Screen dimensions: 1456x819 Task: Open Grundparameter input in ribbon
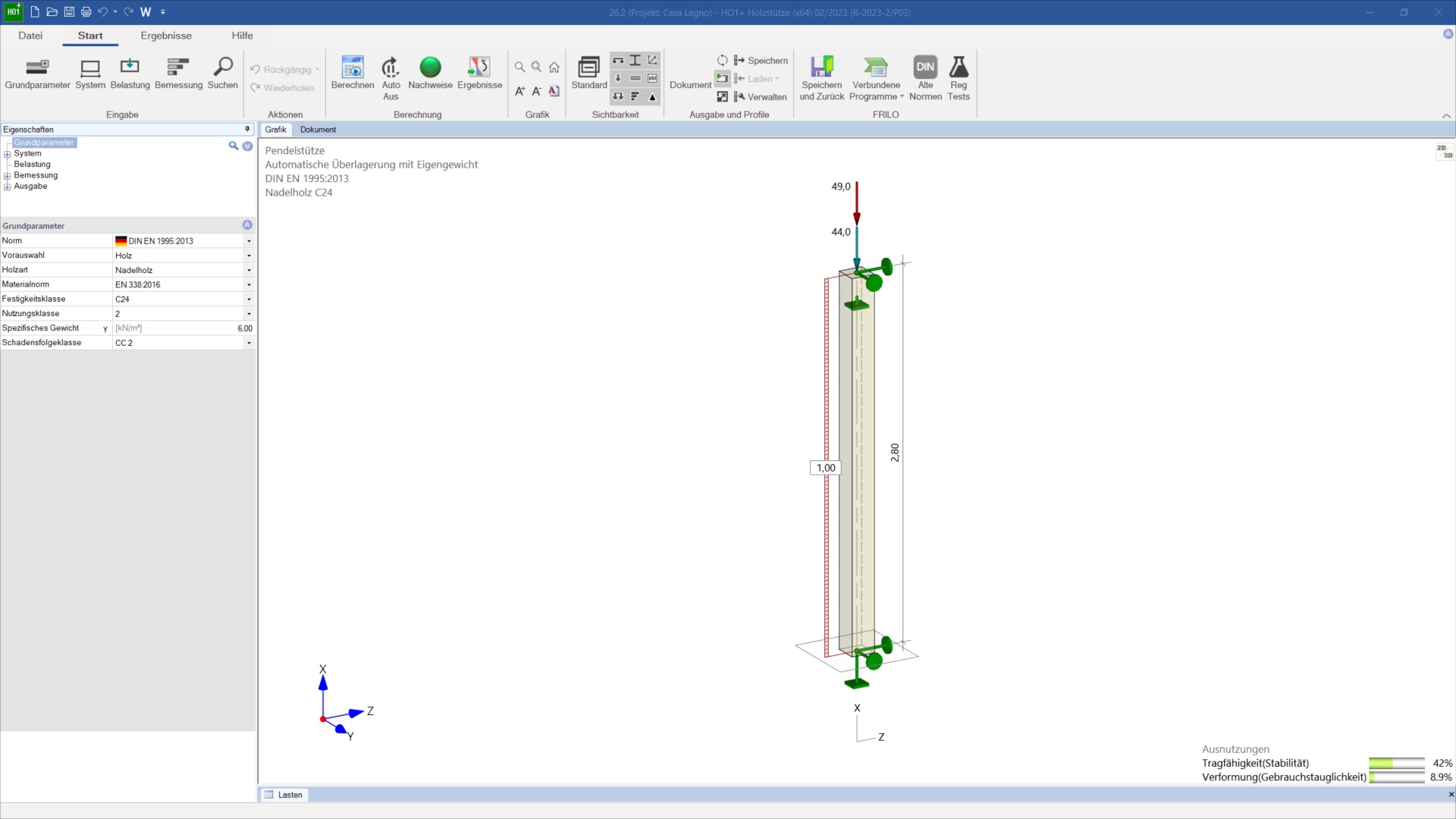tap(37, 74)
